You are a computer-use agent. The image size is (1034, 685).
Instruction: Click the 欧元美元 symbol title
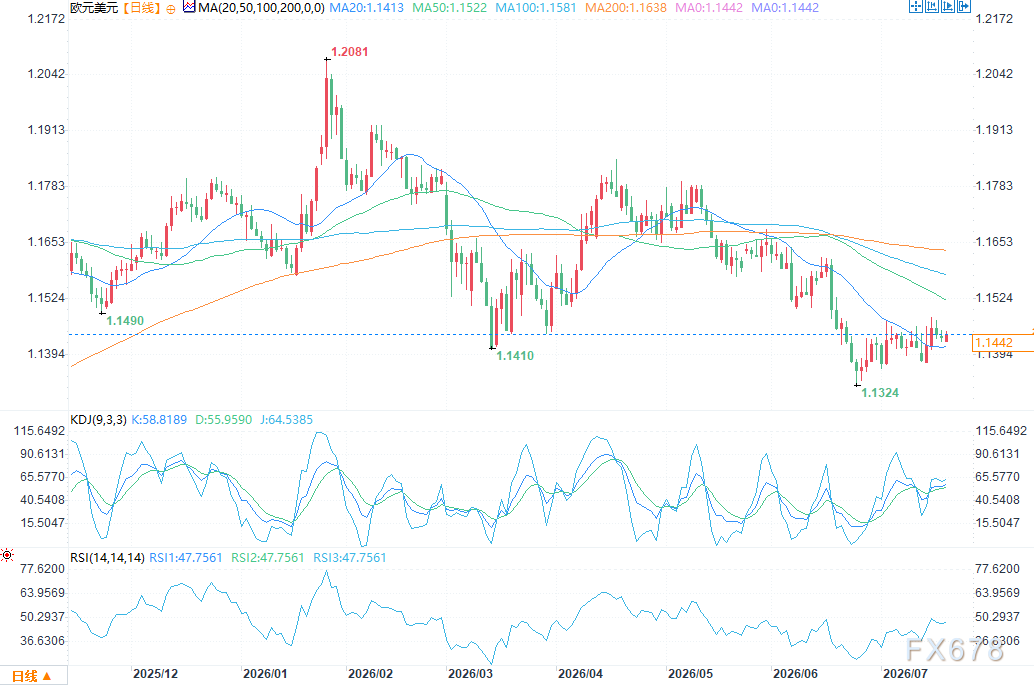pyautogui.click(x=94, y=8)
